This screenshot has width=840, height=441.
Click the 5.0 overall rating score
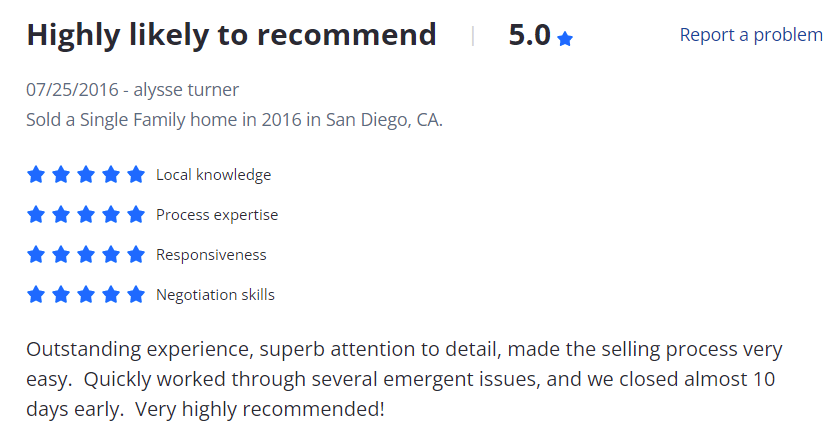[529, 35]
